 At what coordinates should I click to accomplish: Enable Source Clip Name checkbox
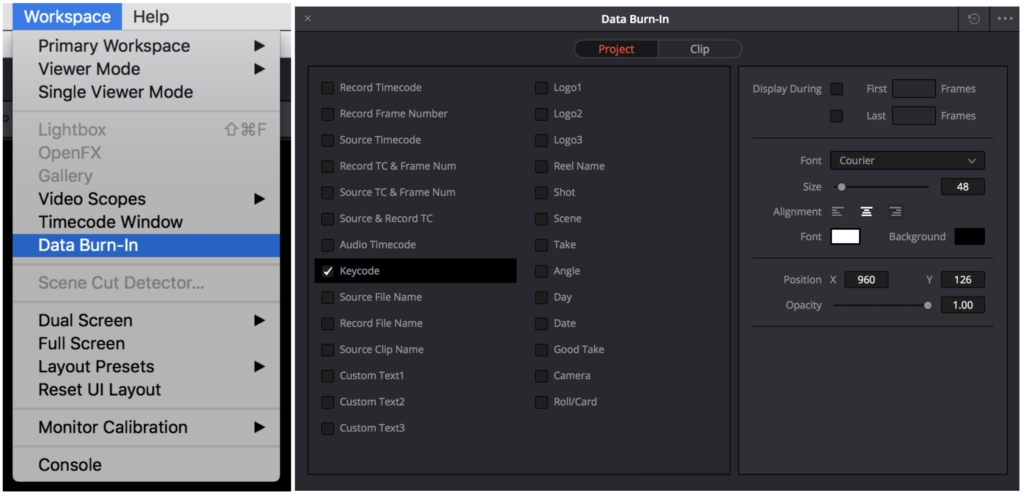click(x=327, y=350)
